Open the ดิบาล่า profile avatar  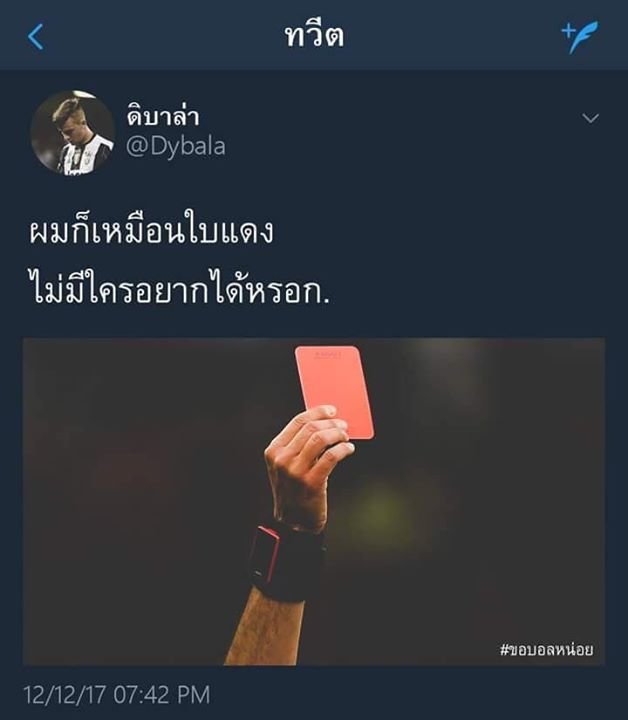coord(72,133)
